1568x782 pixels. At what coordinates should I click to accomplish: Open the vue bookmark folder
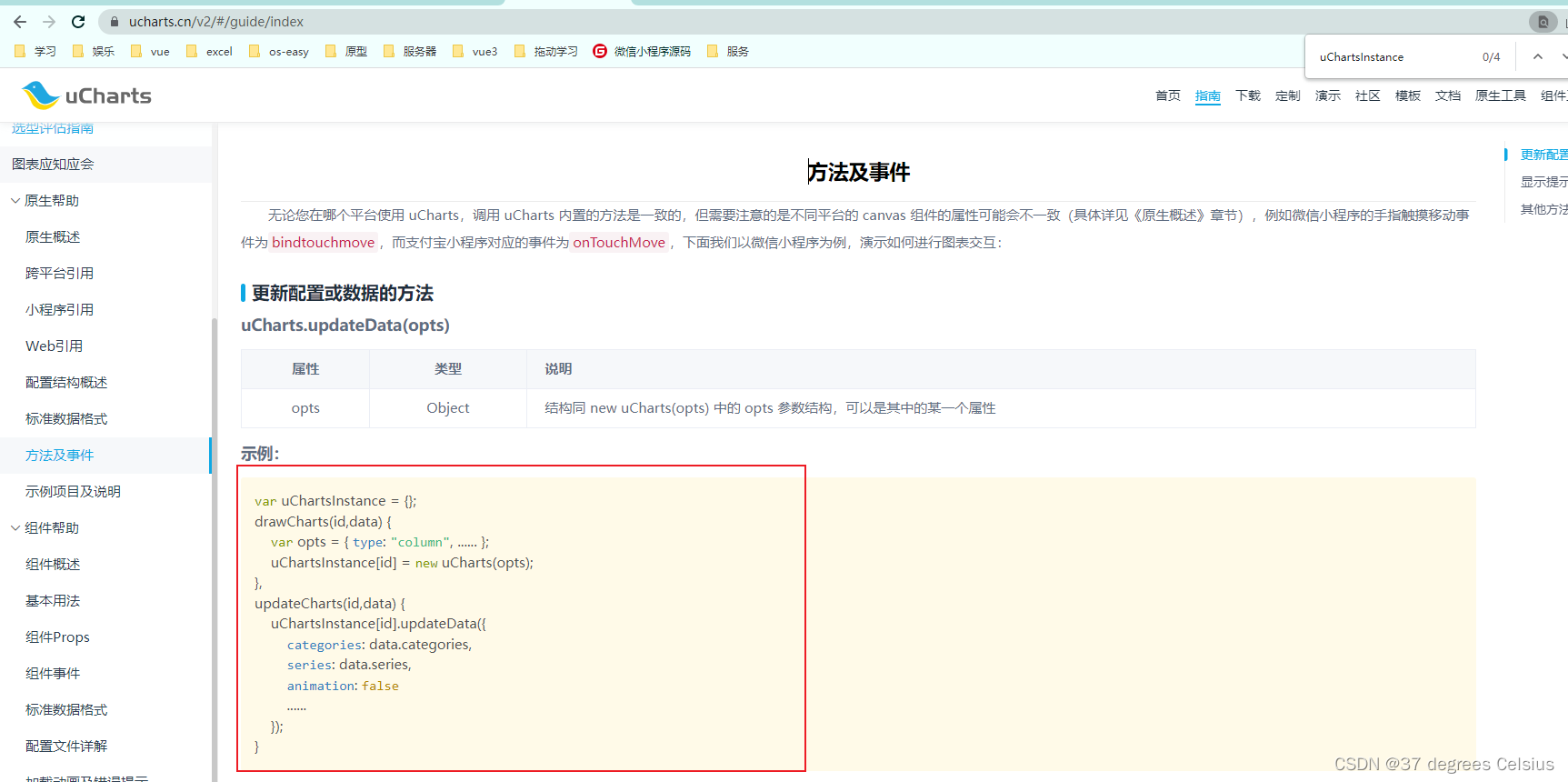150,51
